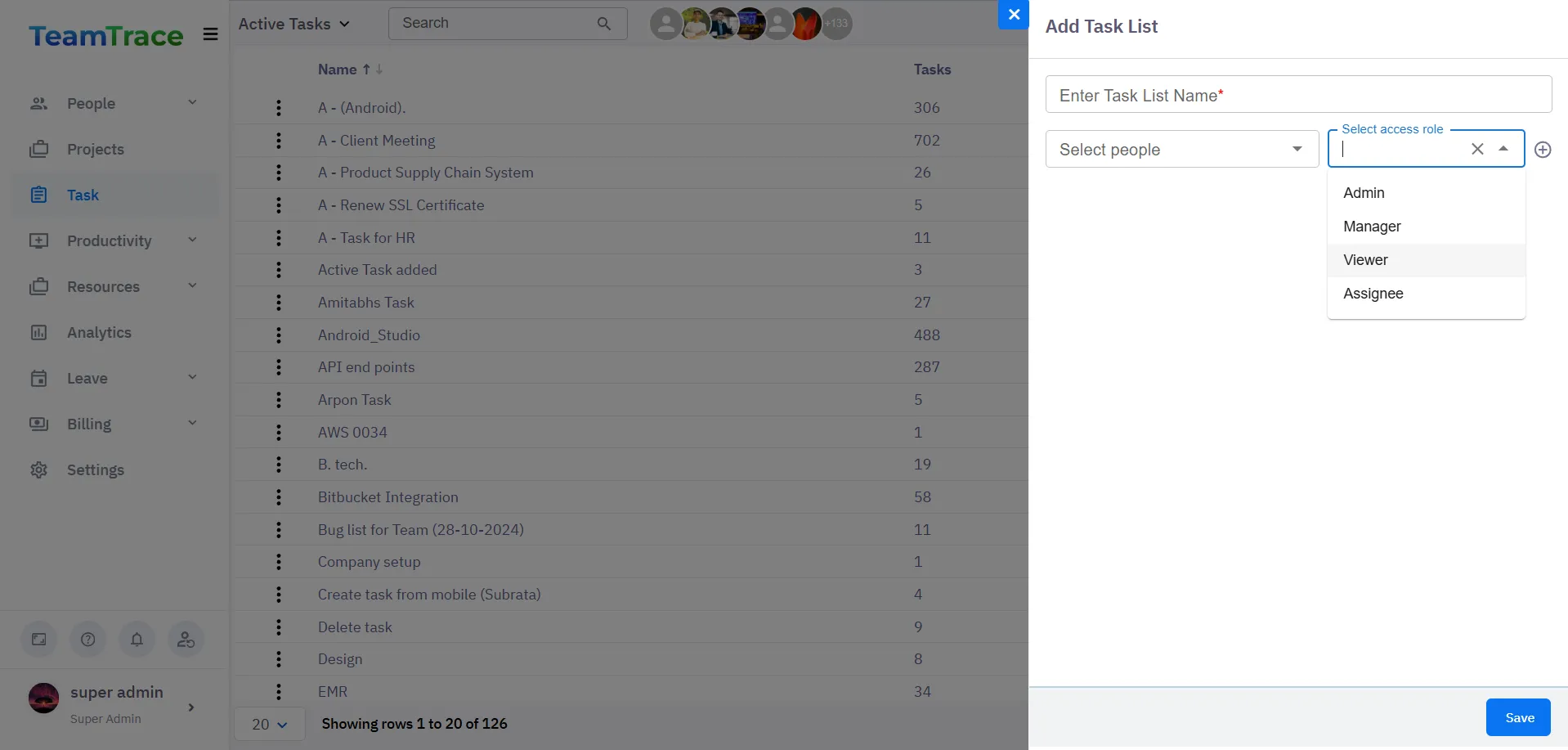This screenshot has height=750, width=1568.
Task: Pick the Admin role option
Action: point(1364,193)
